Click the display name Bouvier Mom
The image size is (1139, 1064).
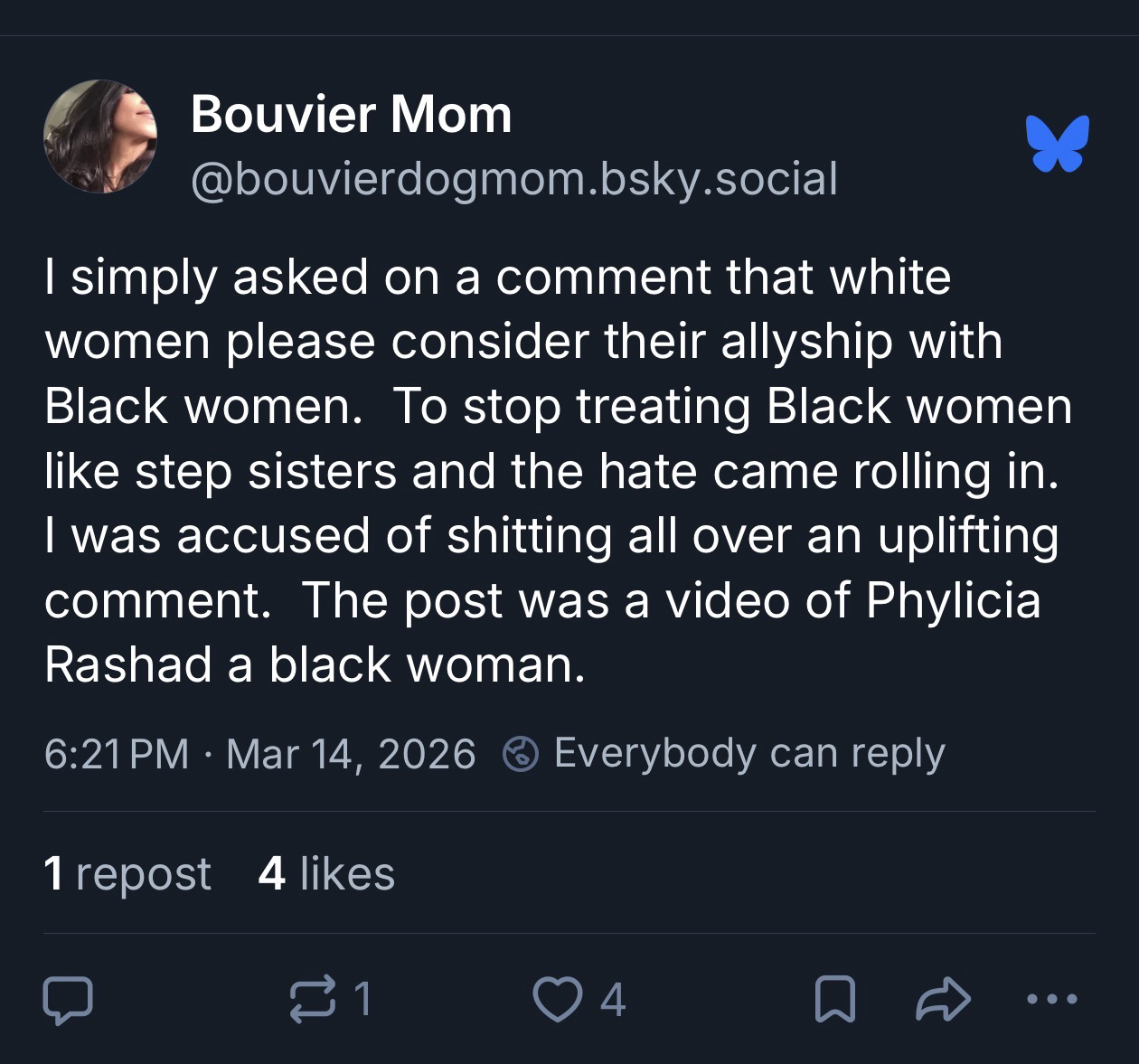(x=351, y=115)
